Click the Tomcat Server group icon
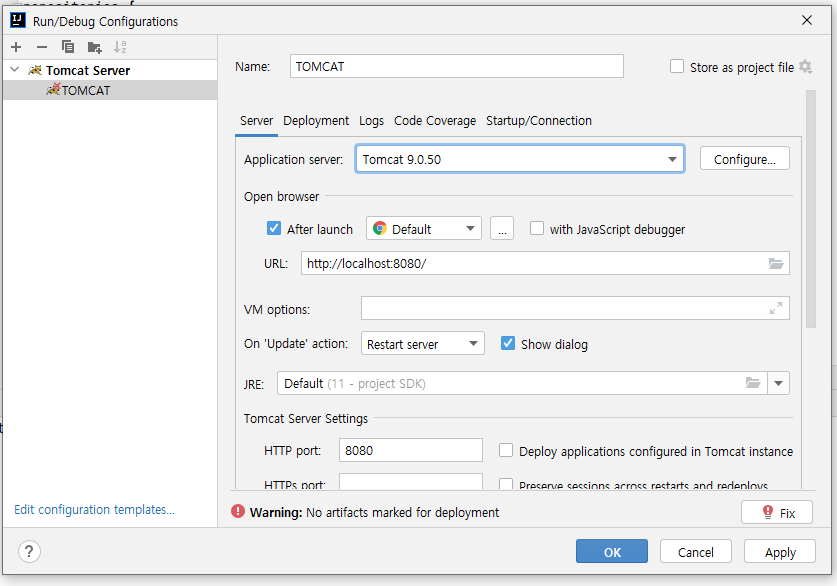The image size is (837, 586). tap(35, 70)
